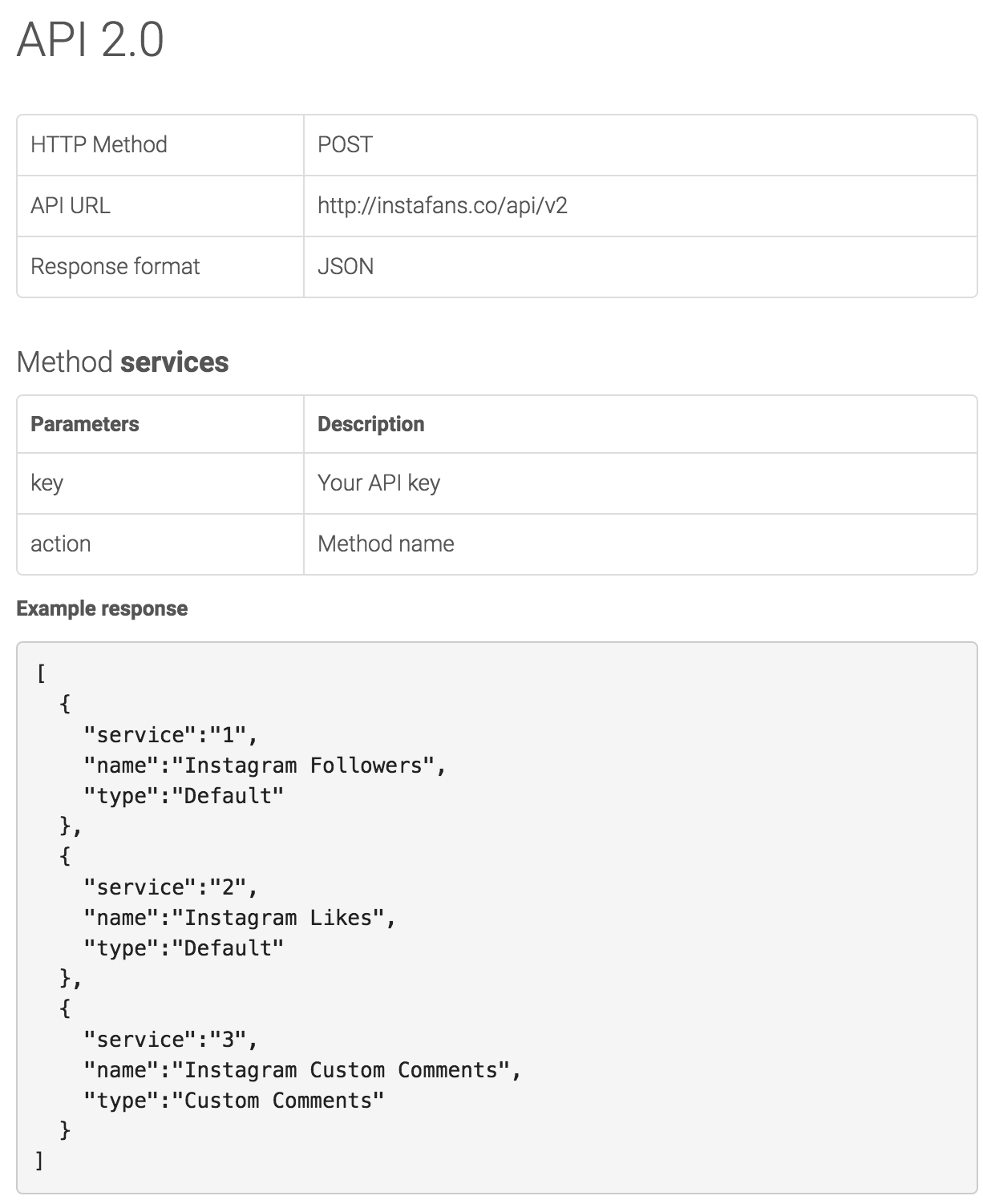Click the key parameter cell
This screenshot has height=1204, width=983.
47,483
